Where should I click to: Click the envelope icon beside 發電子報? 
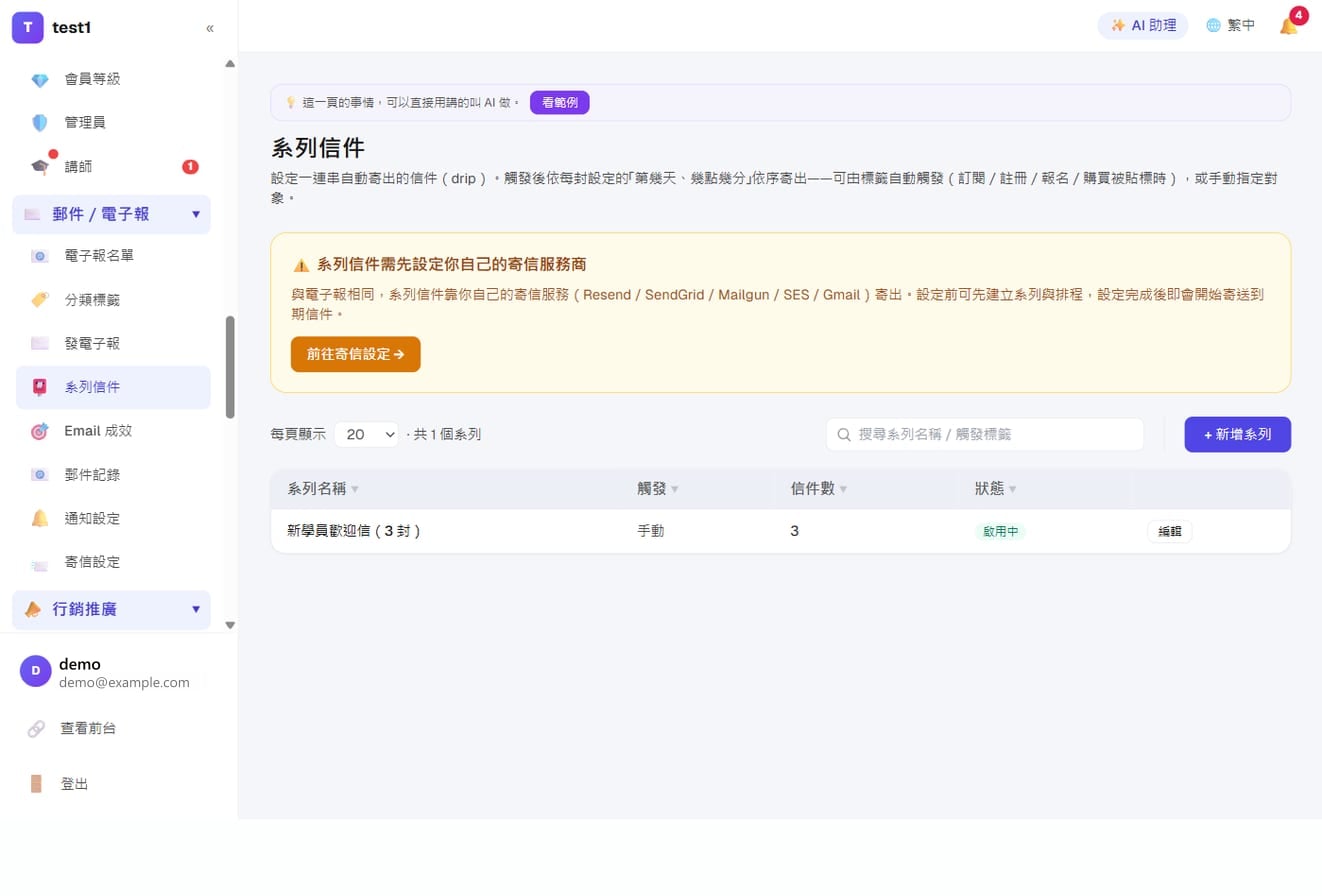coord(40,344)
